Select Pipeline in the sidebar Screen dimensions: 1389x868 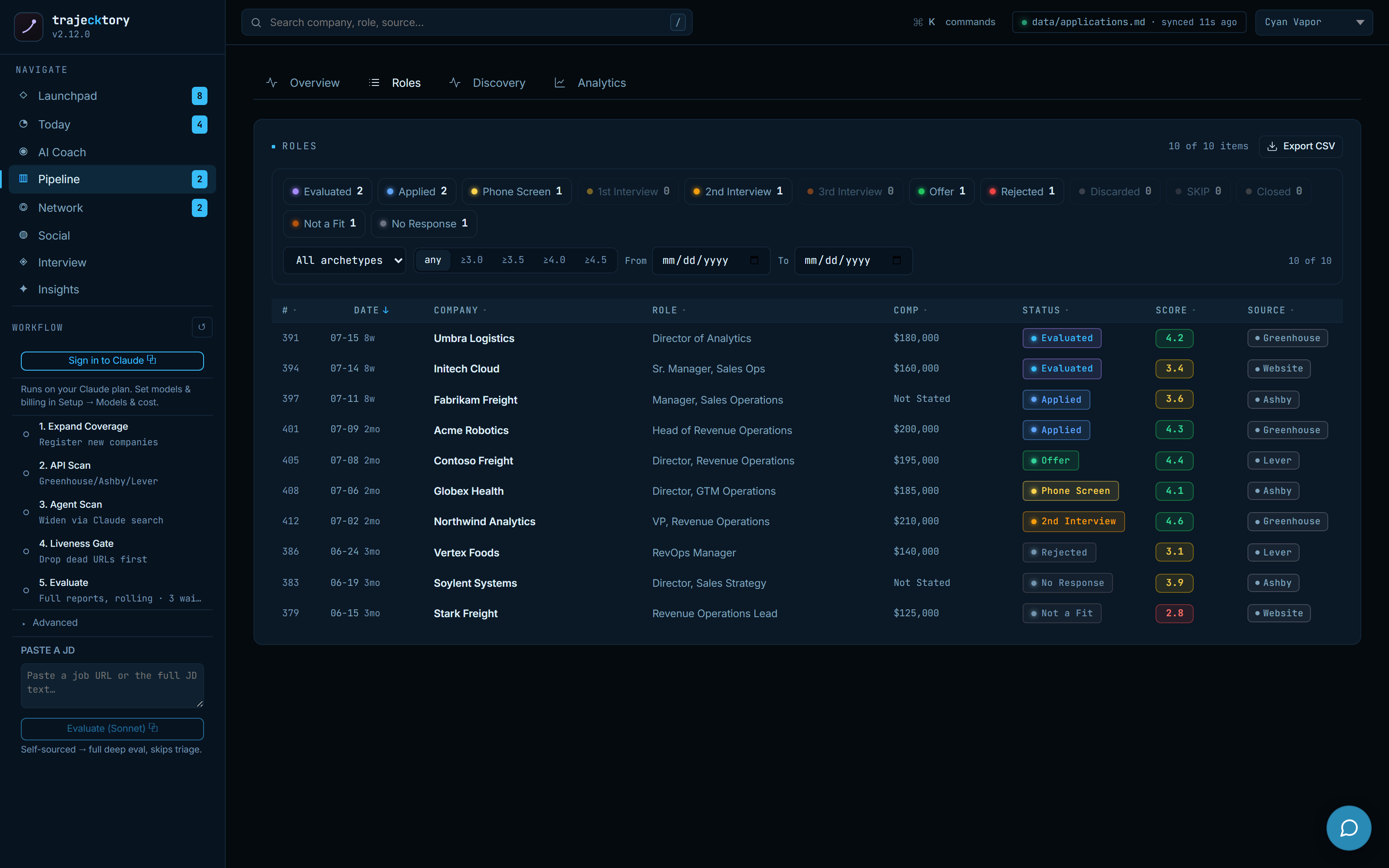(x=112, y=179)
